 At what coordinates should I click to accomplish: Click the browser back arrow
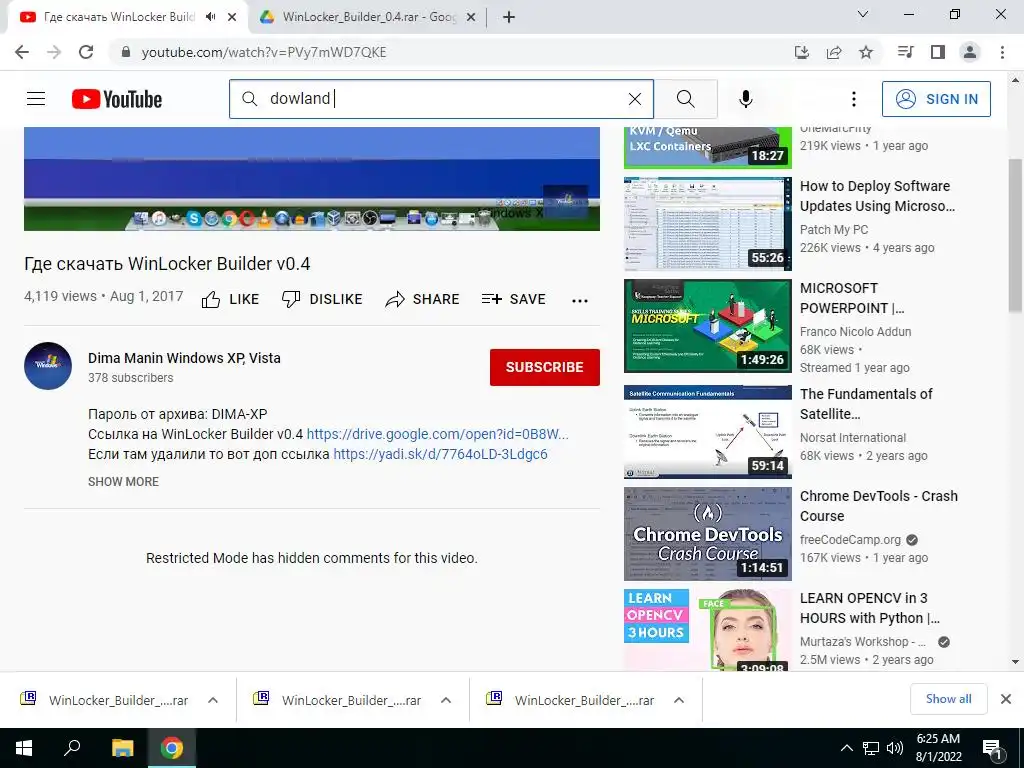pyautogui.click(x=22, y=52)
